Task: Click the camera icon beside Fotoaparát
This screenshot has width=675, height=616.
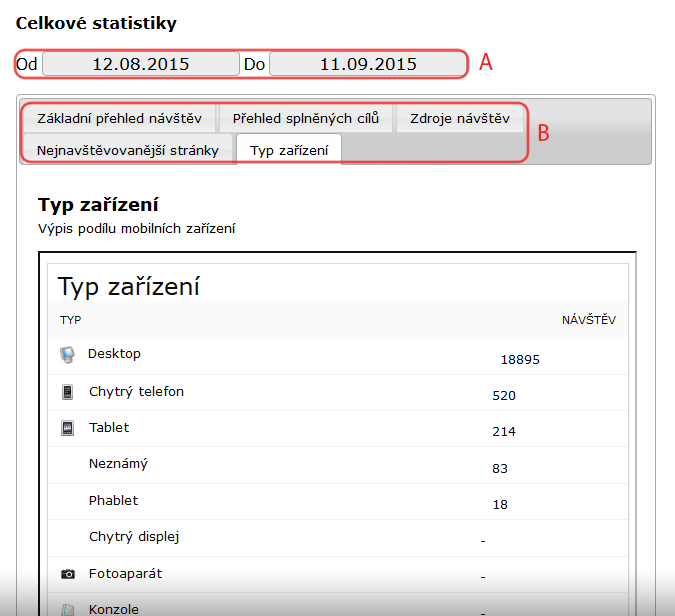Action: click(67, 574)
